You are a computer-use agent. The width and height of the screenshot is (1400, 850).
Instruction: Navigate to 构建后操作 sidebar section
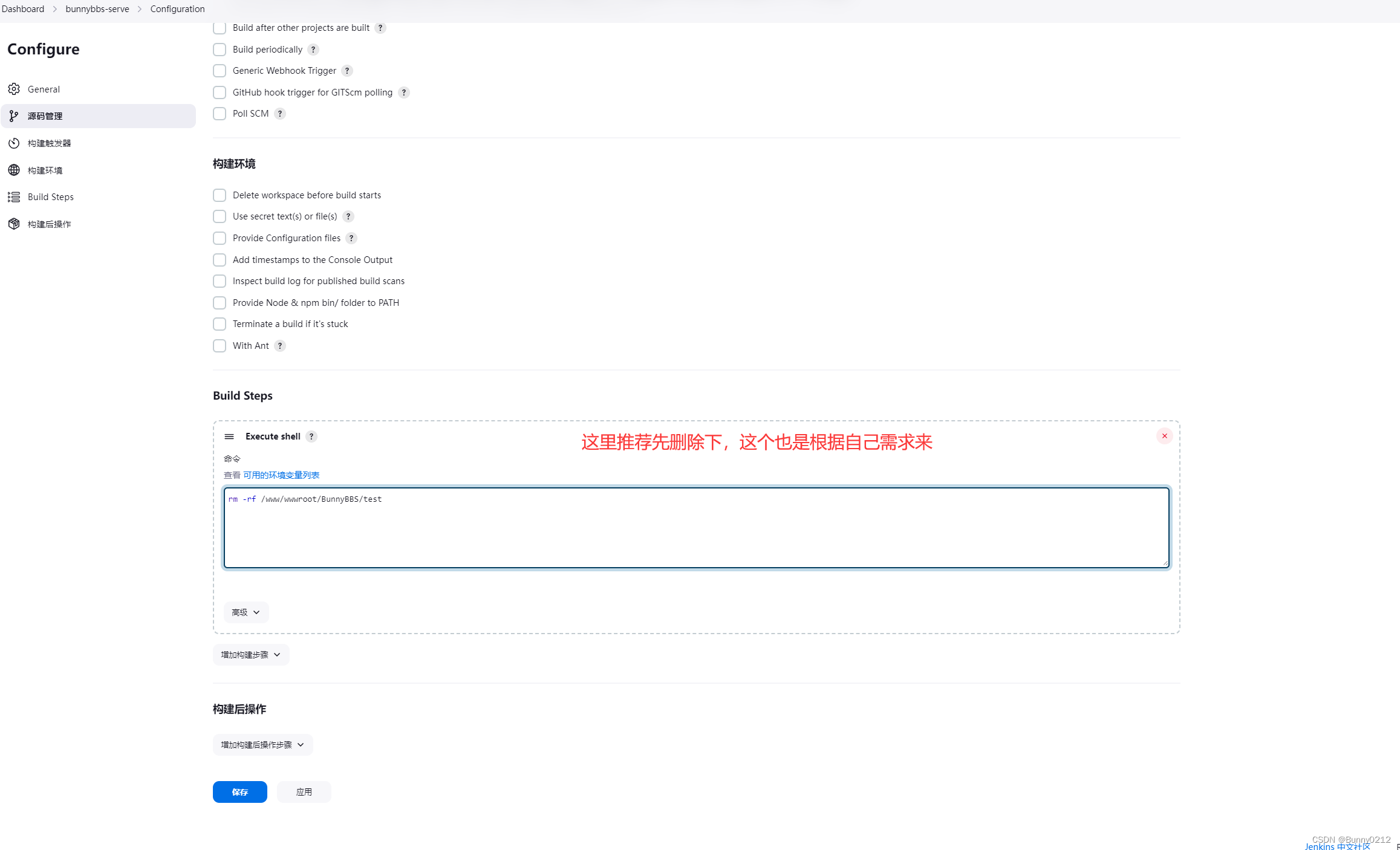98,224
